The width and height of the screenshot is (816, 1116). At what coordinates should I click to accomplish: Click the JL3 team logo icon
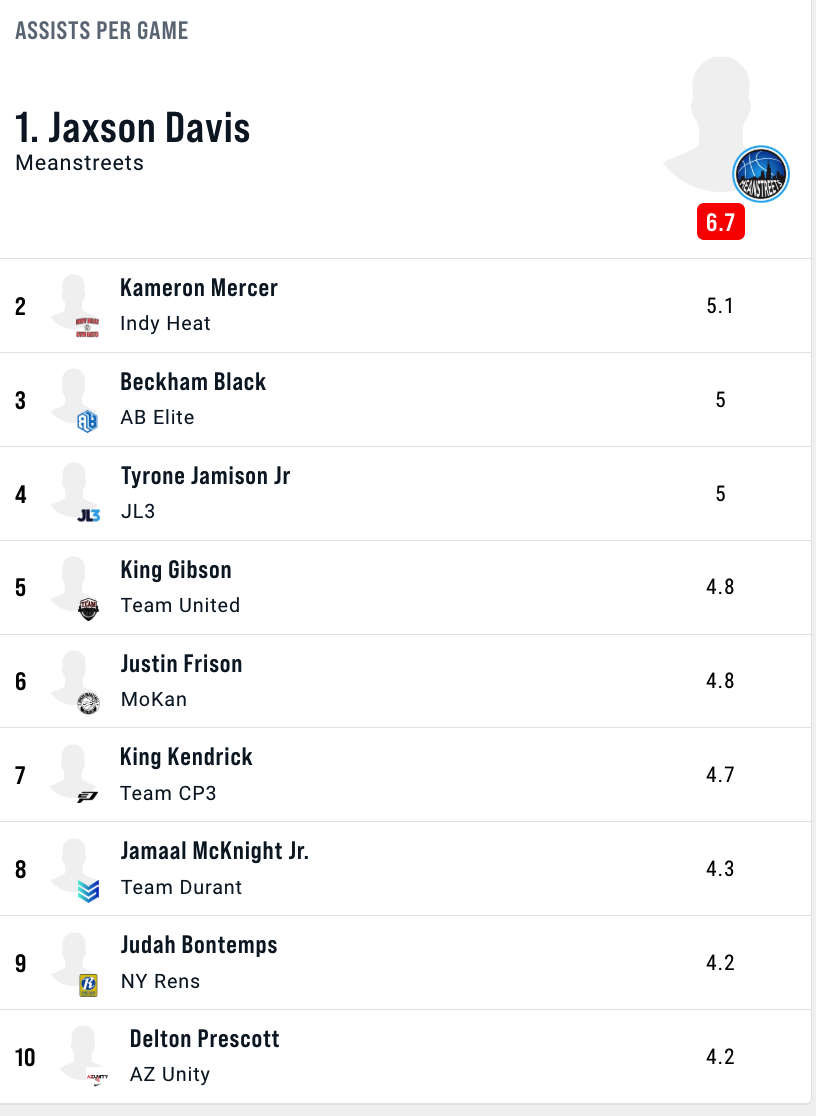(88, 515)
